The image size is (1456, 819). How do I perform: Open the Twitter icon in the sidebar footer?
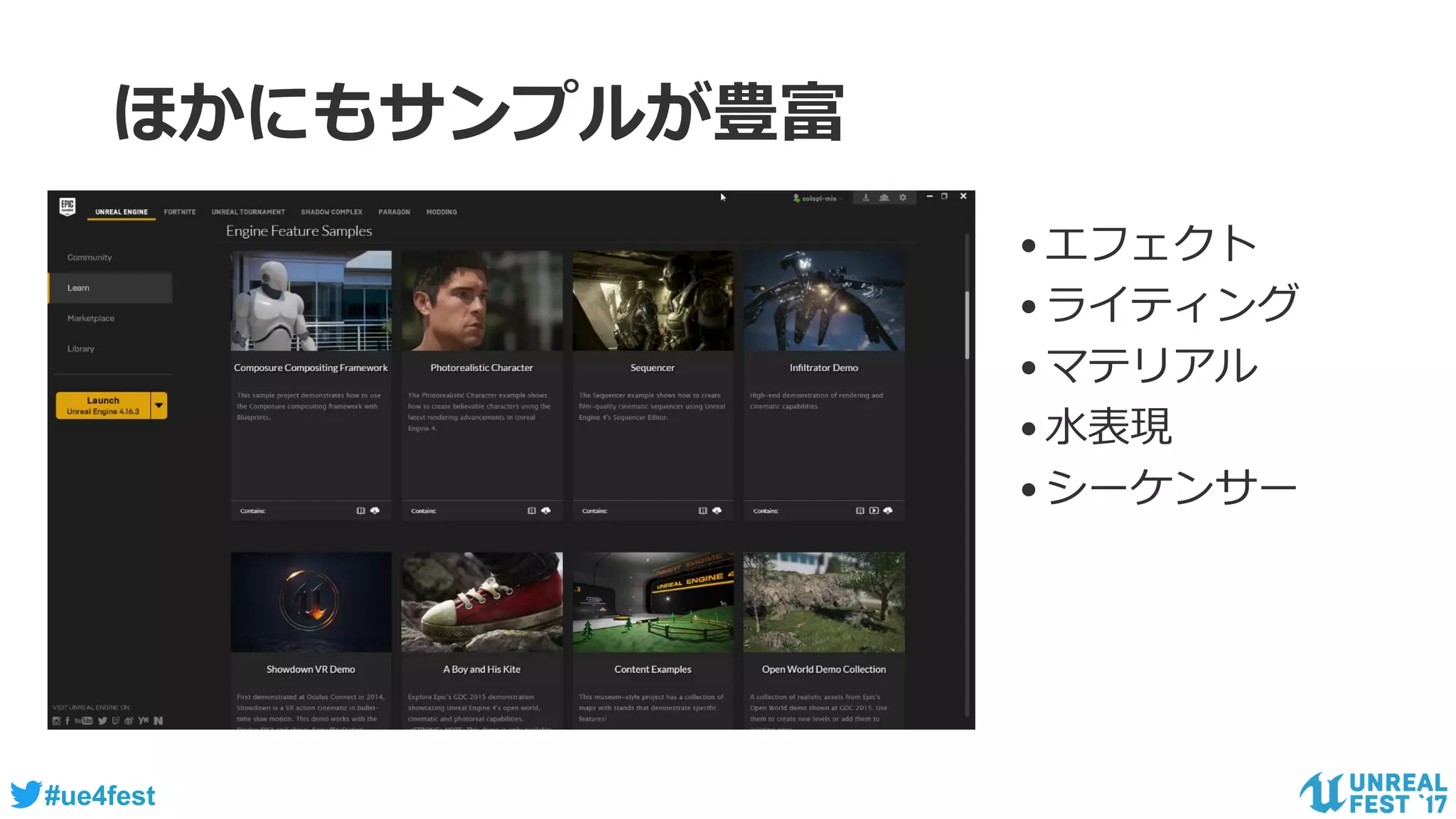(102, 721)
